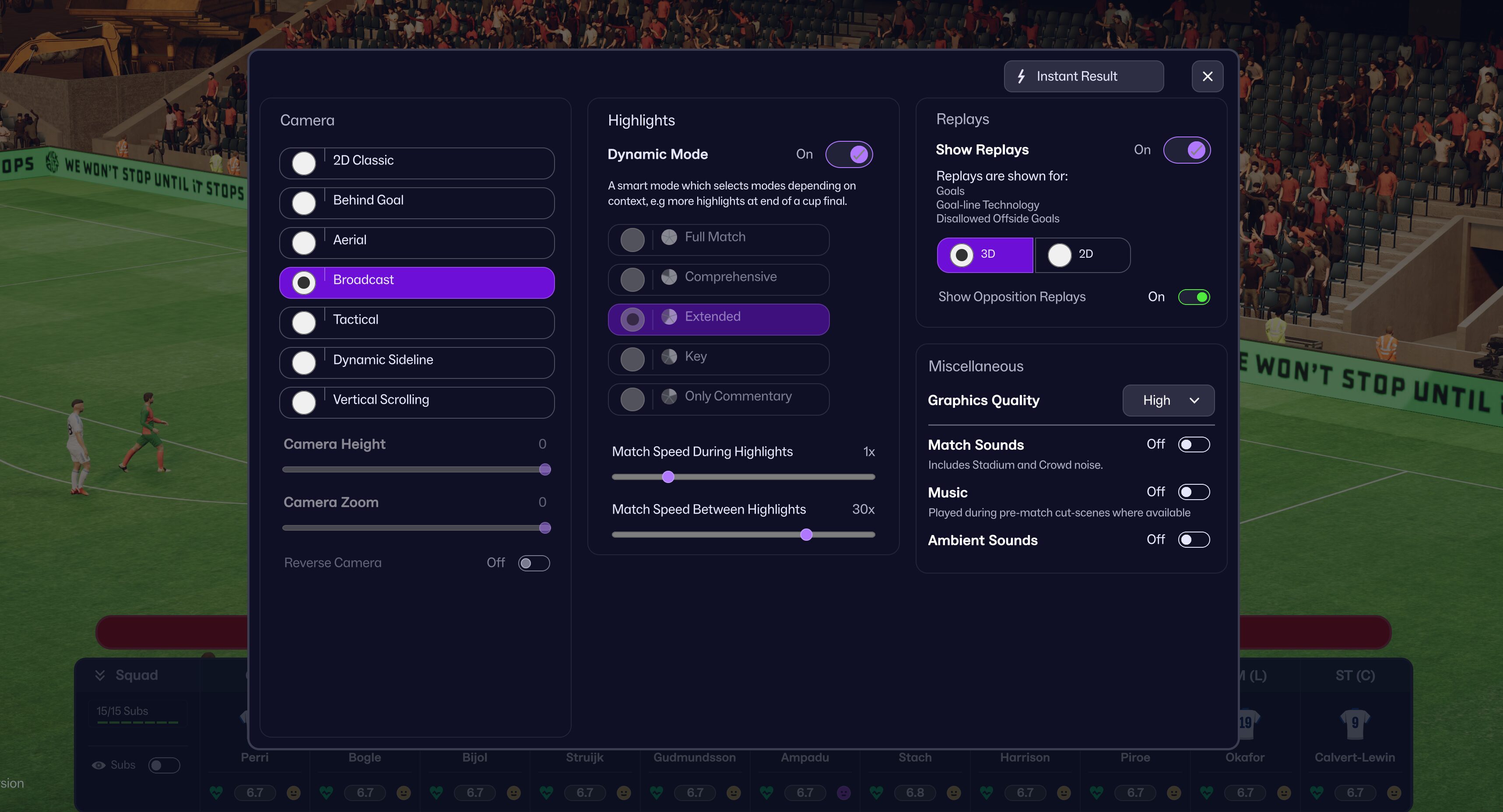Click the Only Commentary pie icon
1503x812 pixels.
pos(669,396)
